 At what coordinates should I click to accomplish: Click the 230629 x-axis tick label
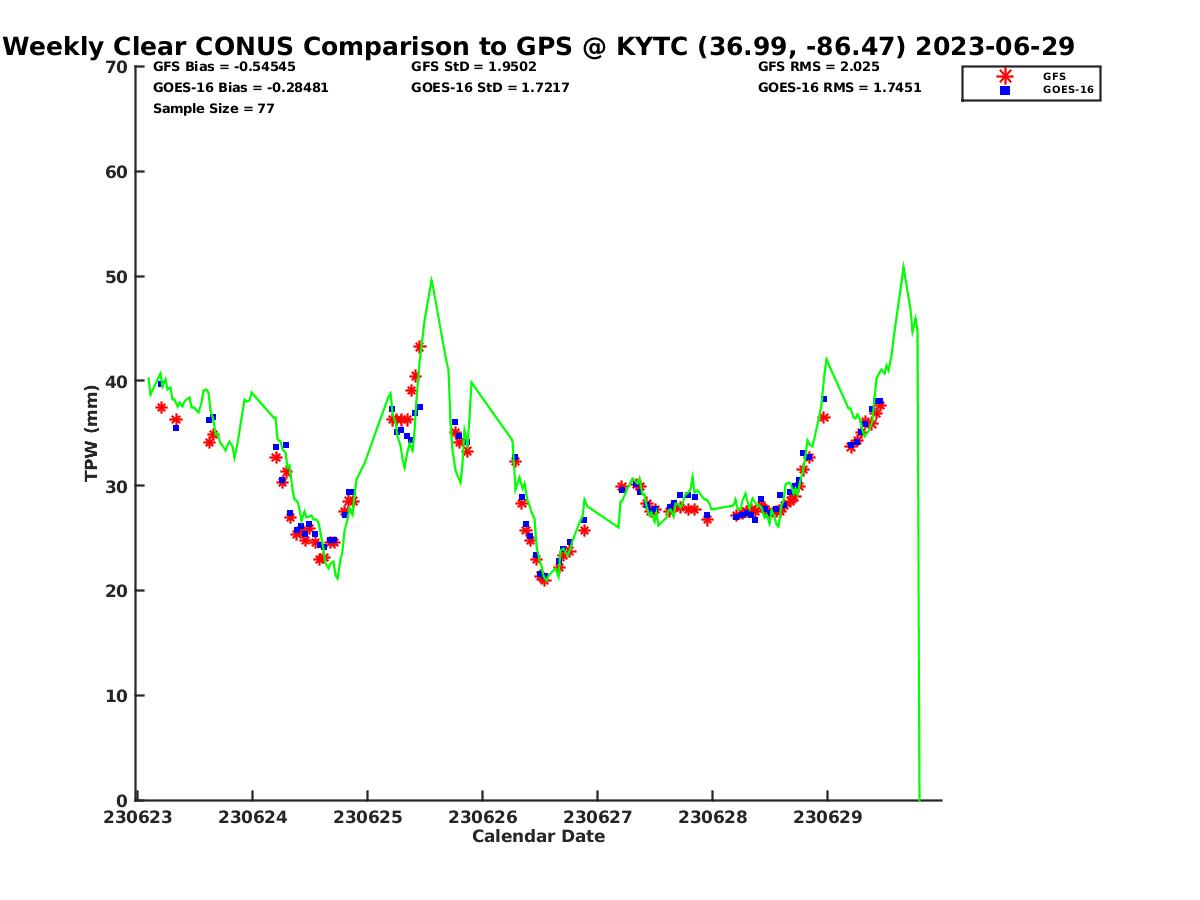828,817
